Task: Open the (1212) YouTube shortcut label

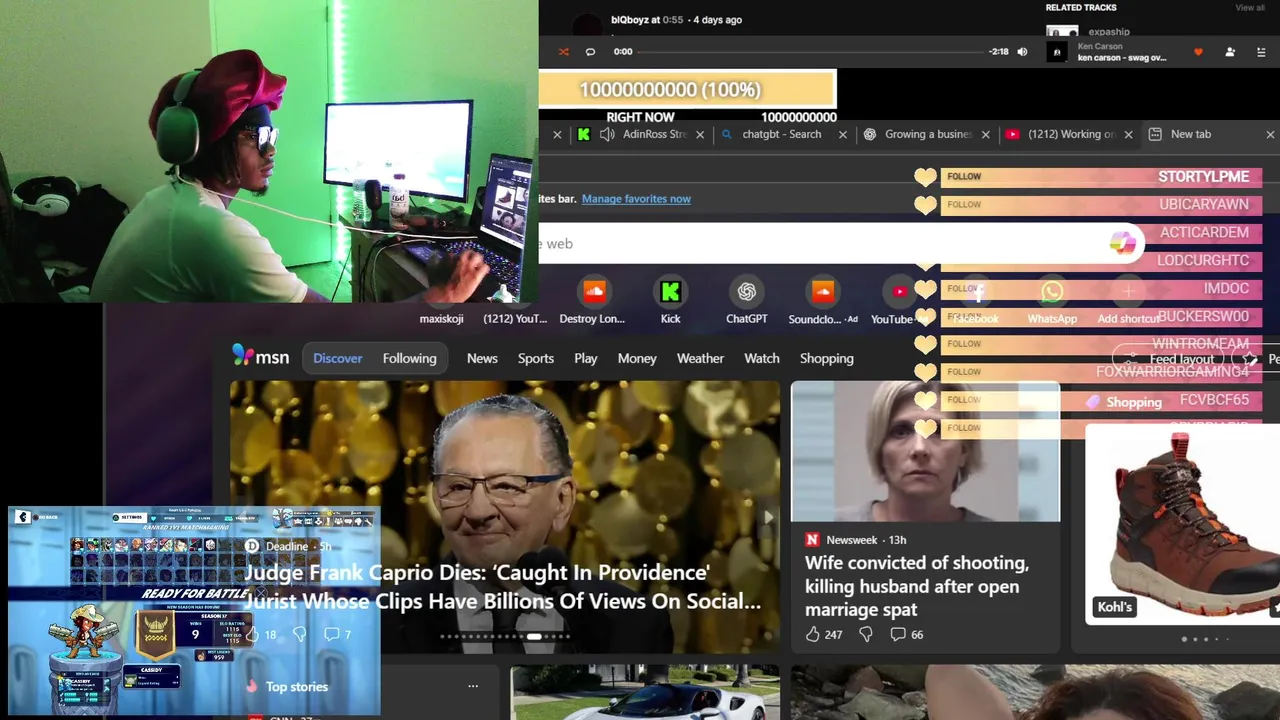Action: tap(515, 319)
